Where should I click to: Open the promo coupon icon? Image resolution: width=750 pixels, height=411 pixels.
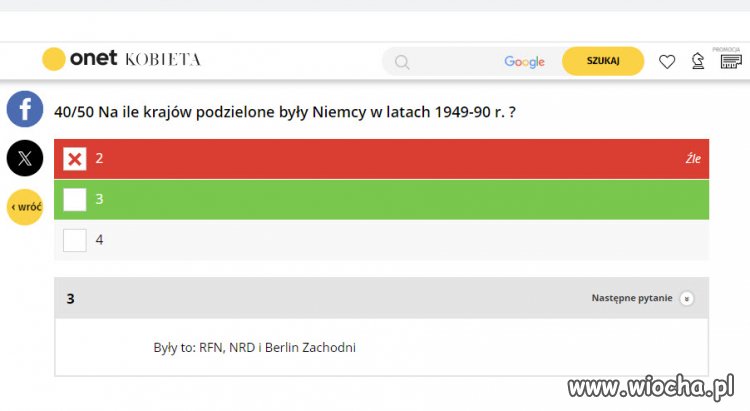tap(731, 61)
